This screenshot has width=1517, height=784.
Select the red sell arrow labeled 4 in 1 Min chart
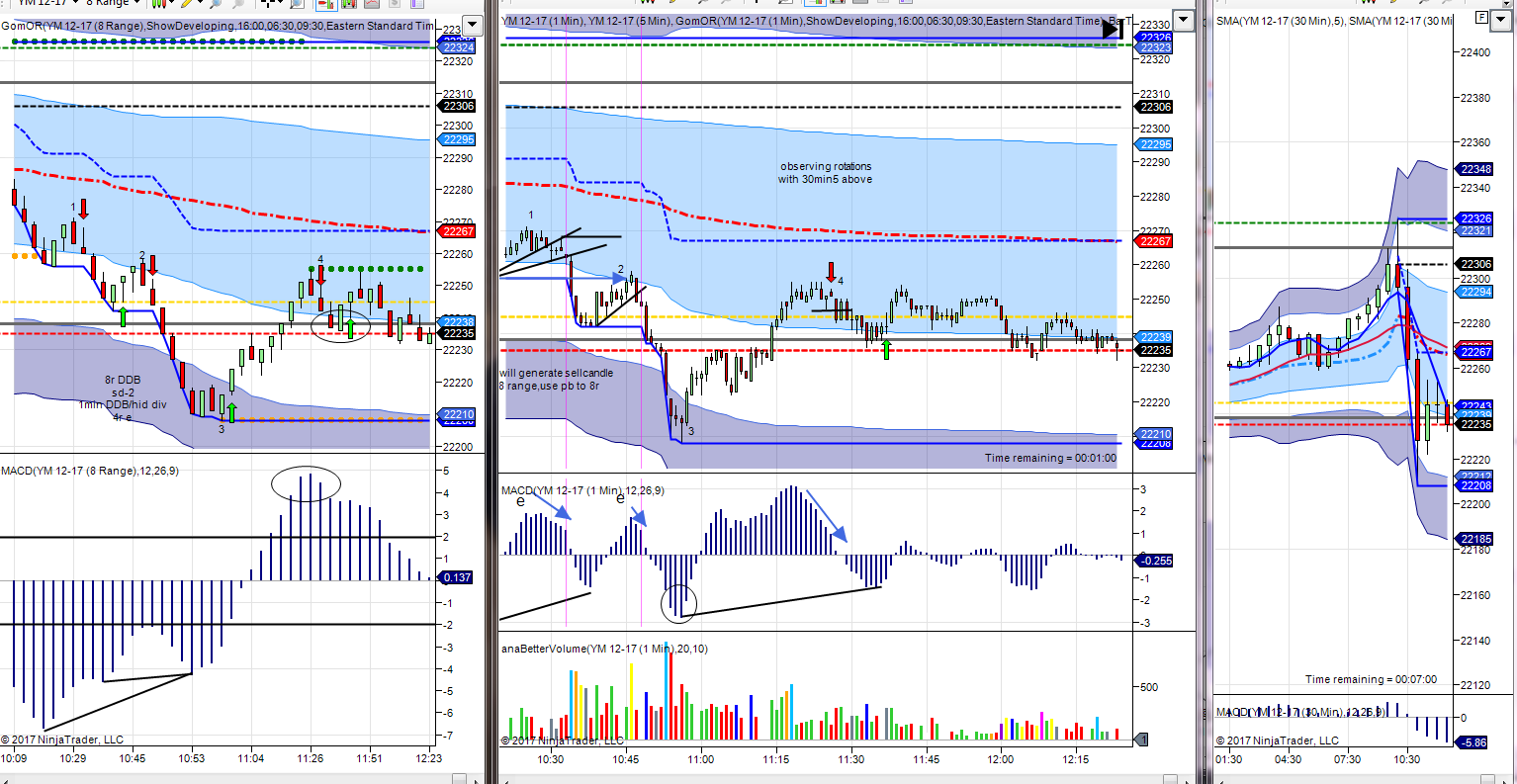832,272
